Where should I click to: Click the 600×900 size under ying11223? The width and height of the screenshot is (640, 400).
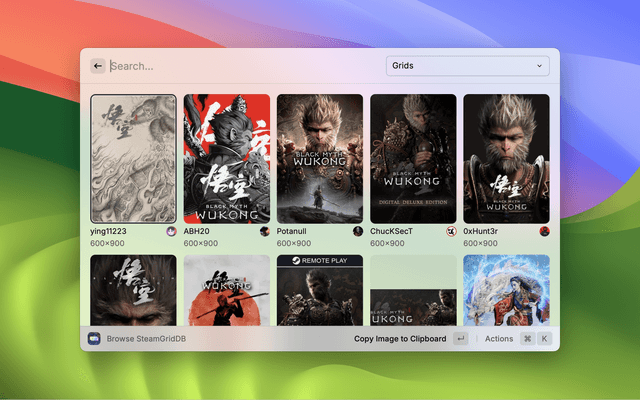[x=107, y=243]
